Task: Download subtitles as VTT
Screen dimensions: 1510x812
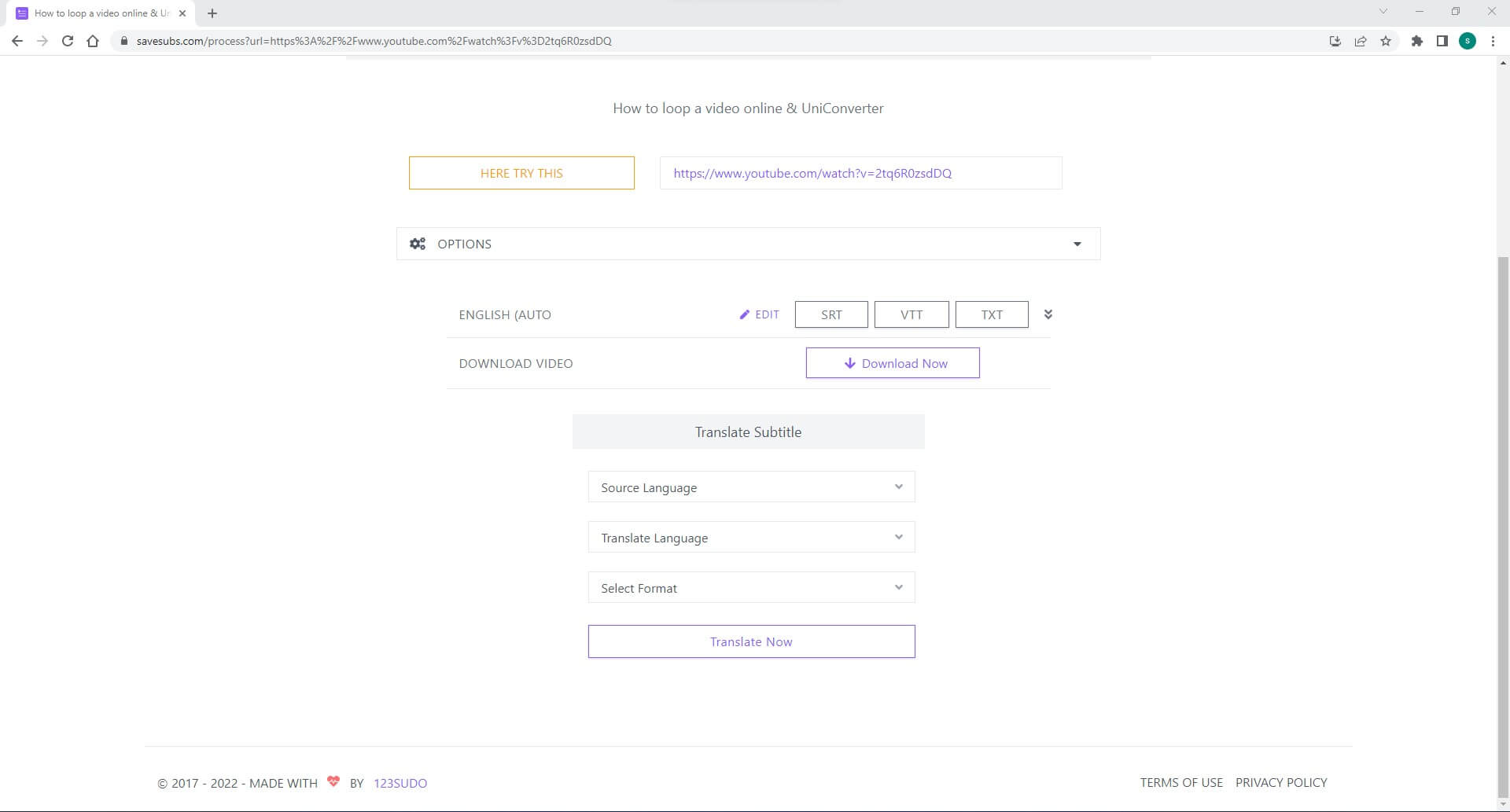Action: coord(912,314)
